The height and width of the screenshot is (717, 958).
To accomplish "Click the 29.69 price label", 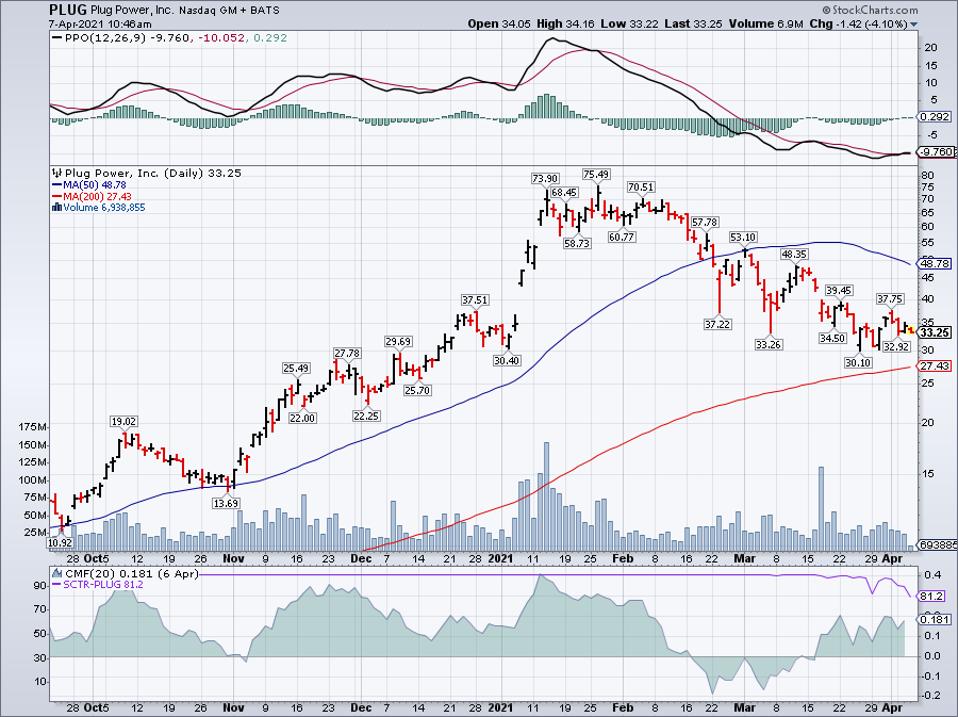I will click(x=398, y=341).
